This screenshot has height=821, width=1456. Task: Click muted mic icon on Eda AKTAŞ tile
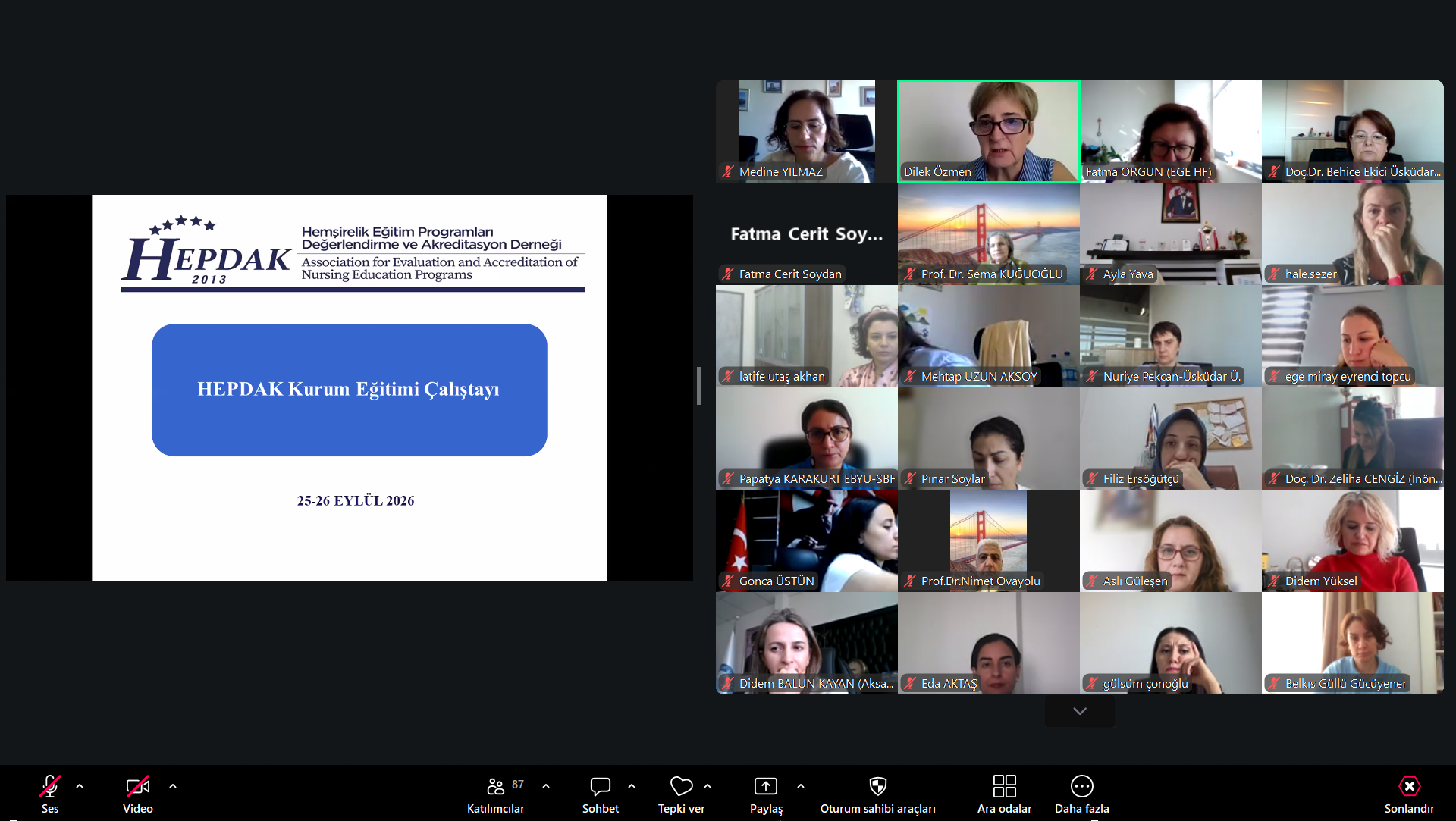coord(910,684)
